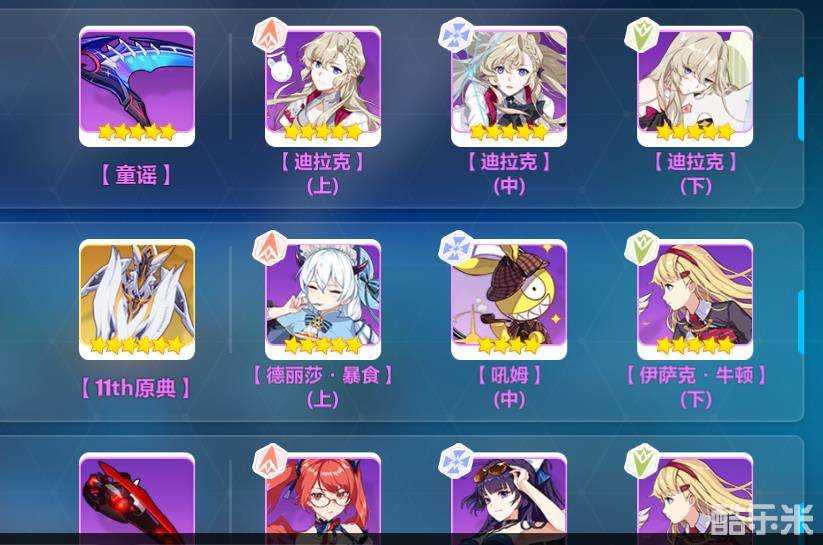Select the 吼姆 (中) detective stigmata card
This screenshot has height=545, width=823.
coord(509,299)
